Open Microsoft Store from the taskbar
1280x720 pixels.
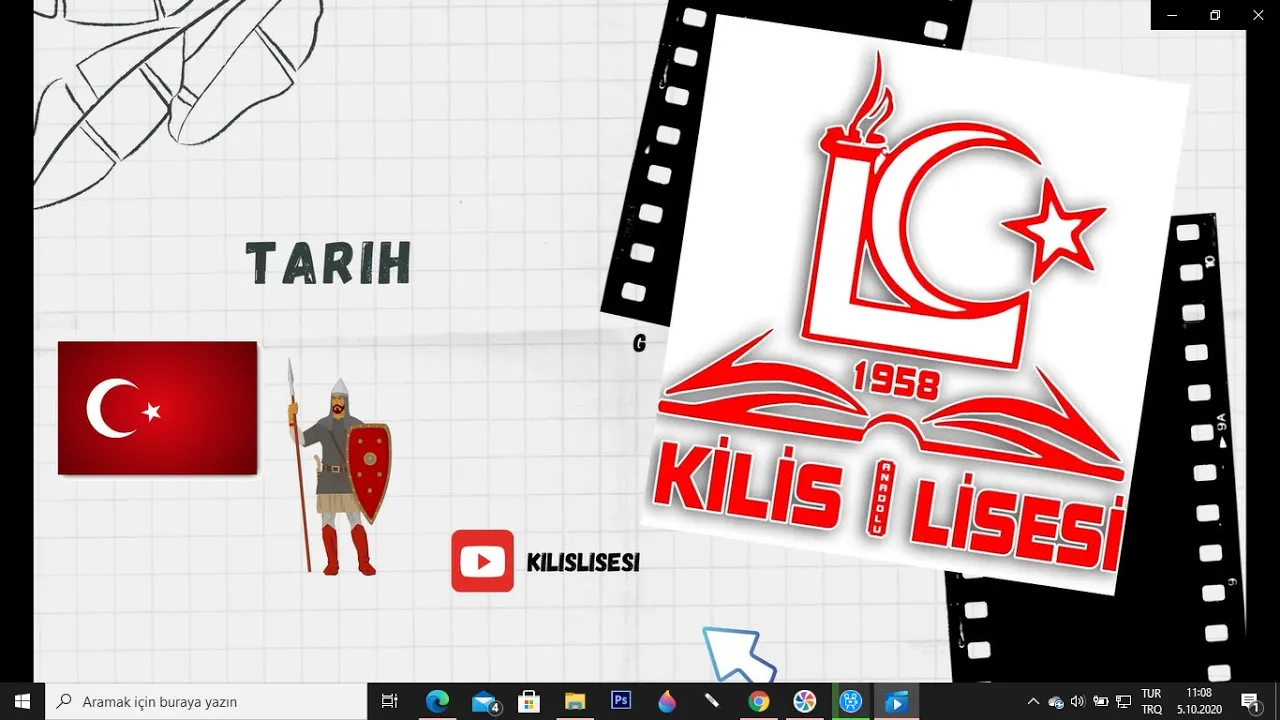click(529, 702)
